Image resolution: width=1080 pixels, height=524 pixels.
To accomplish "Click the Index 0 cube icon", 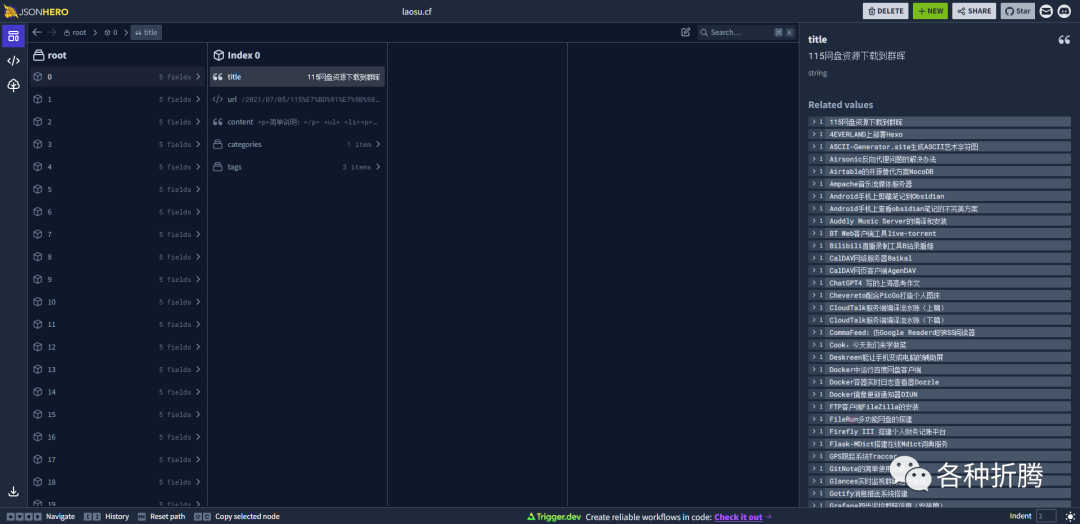I will click(x=218, y=55).
